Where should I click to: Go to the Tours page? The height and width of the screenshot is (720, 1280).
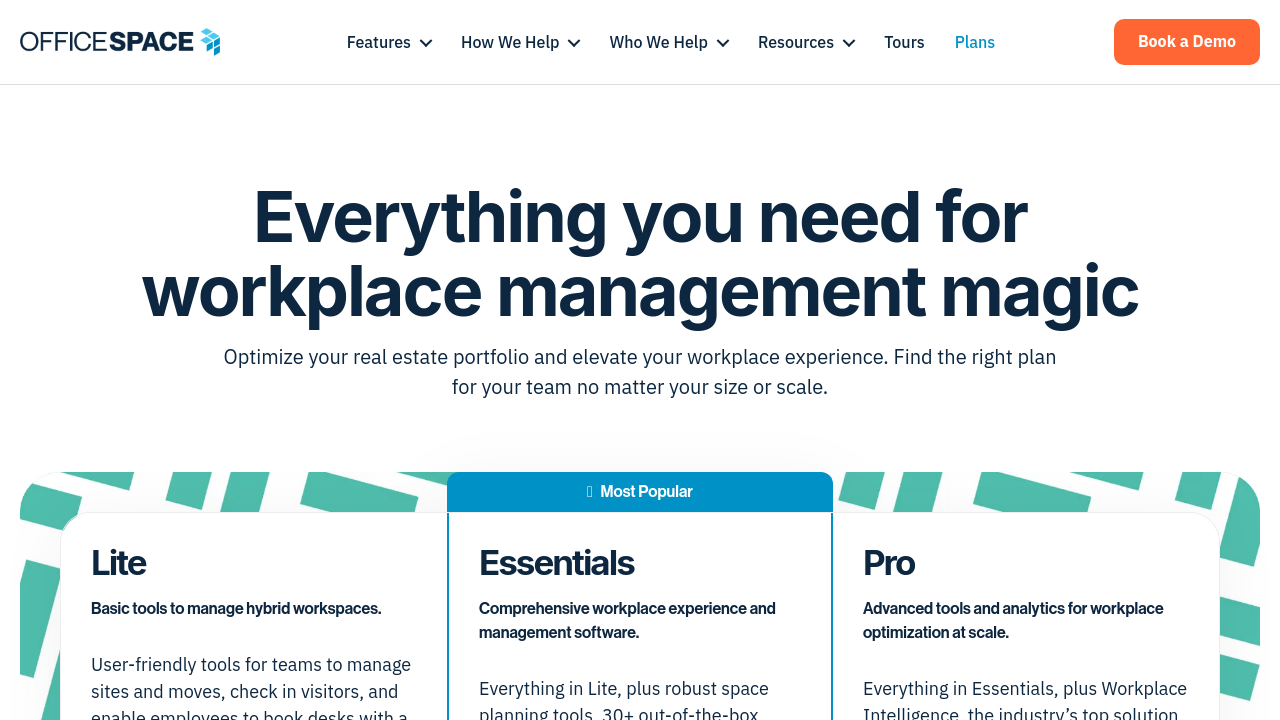click(904, 42)
